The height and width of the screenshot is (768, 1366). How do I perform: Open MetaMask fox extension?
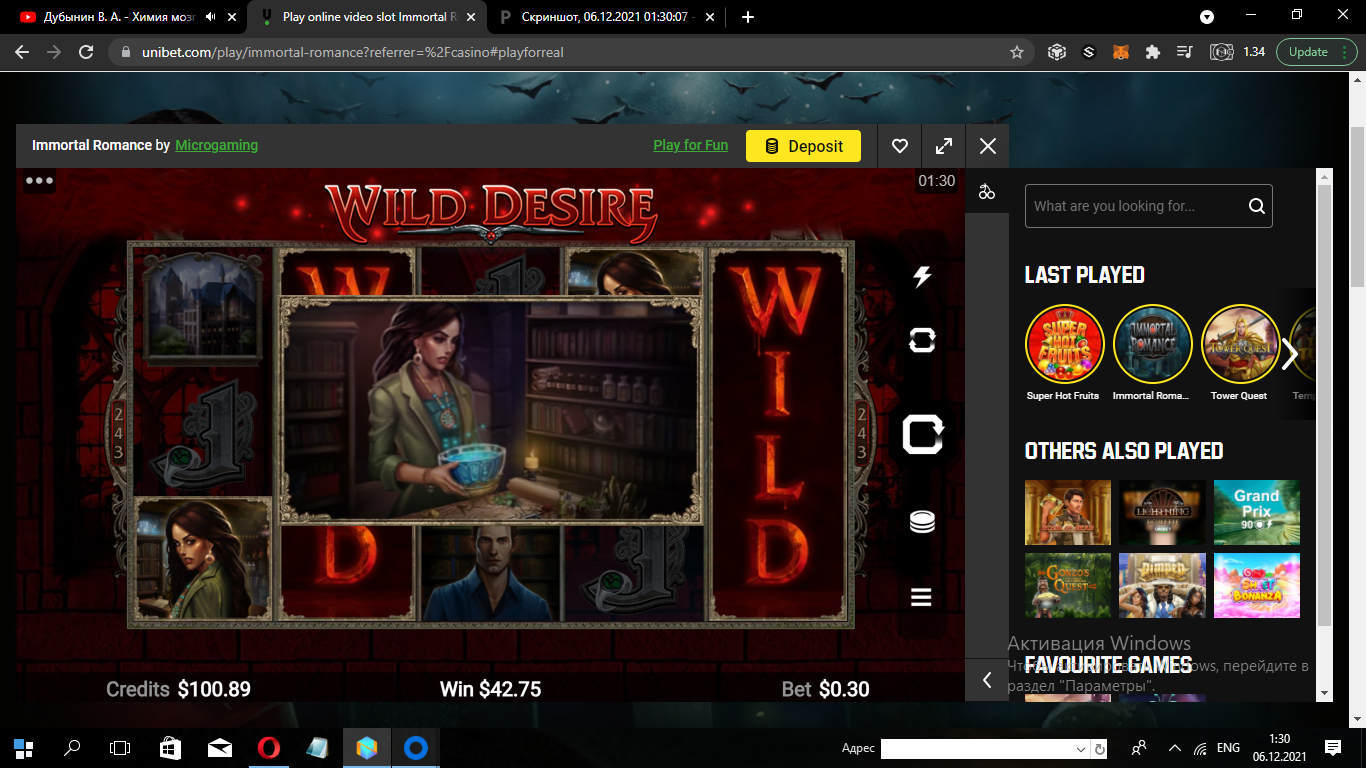tap(1121, 52)
